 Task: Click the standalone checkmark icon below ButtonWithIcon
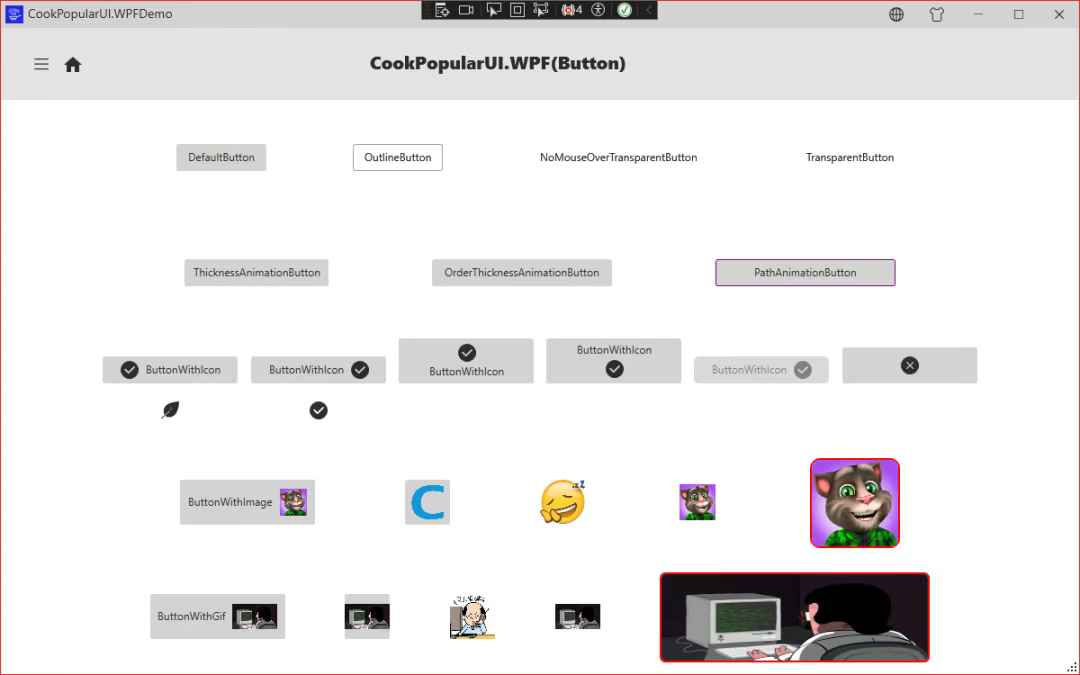(x=318, y=410)
